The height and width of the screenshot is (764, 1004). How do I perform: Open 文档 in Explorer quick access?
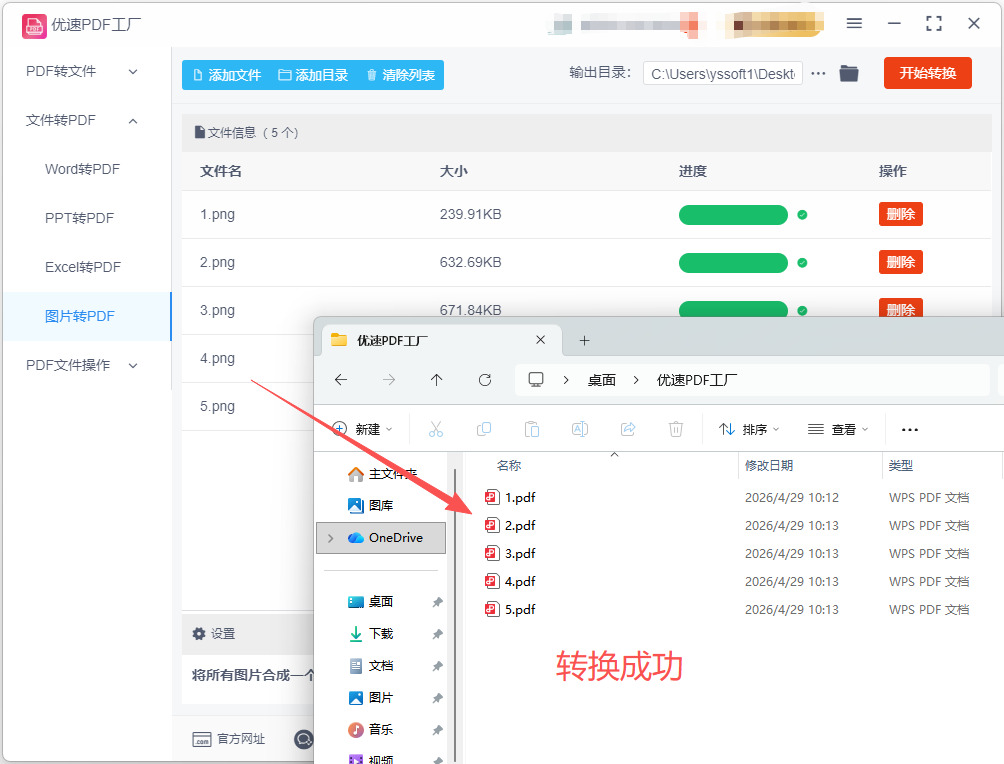tap(371, 666)
